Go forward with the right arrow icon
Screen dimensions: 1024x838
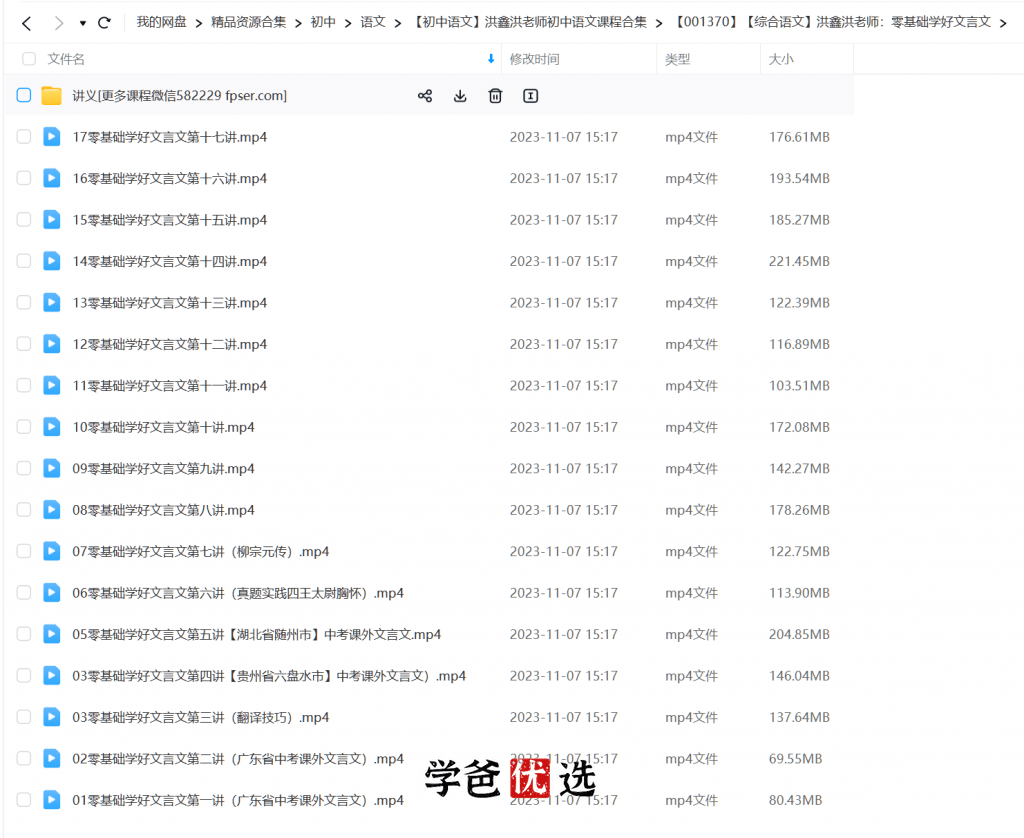[59, 24]
